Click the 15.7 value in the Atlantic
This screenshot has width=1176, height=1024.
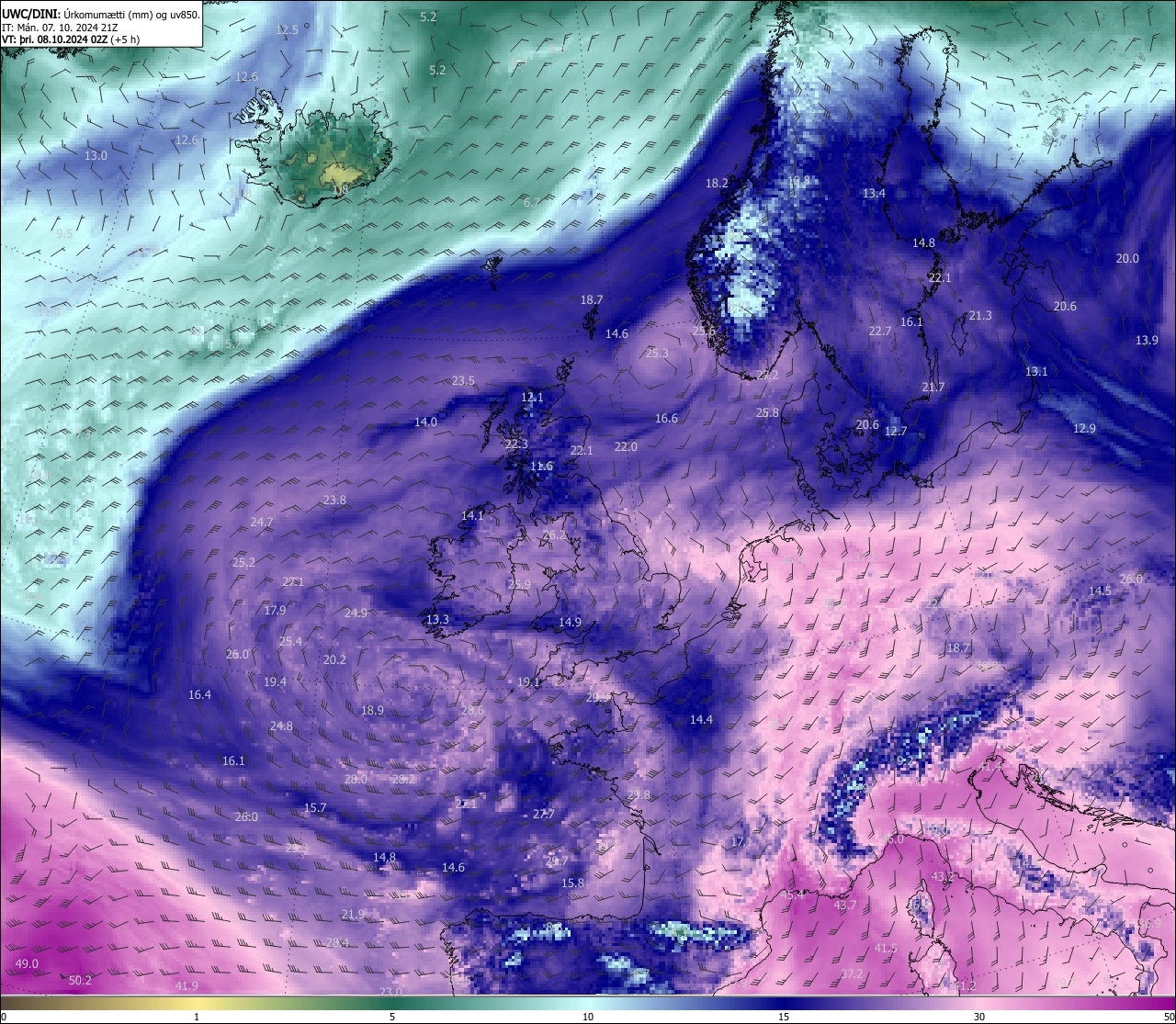pyautogui.click(x=314, y=807)
